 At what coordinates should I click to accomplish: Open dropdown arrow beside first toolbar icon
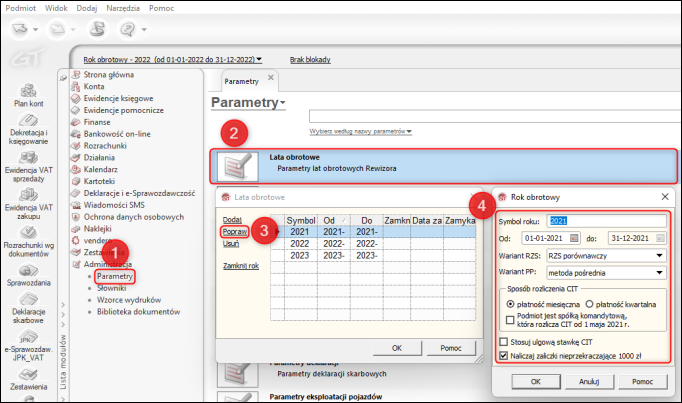tap(36, 30)
